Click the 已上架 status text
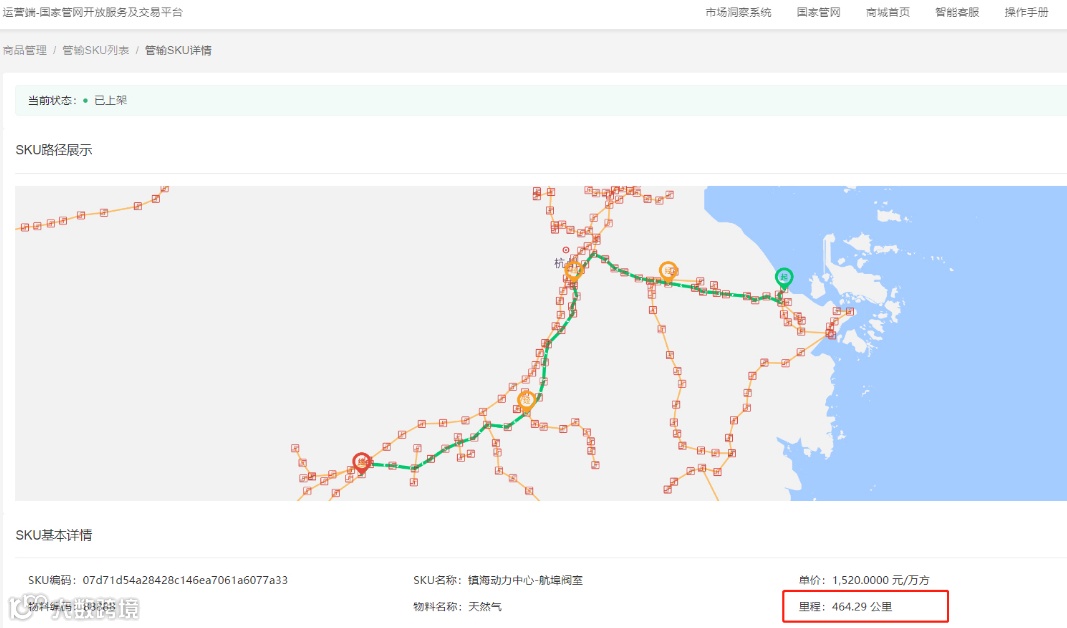Screen dimensions: 1067x628 click(x=110, y=101)
